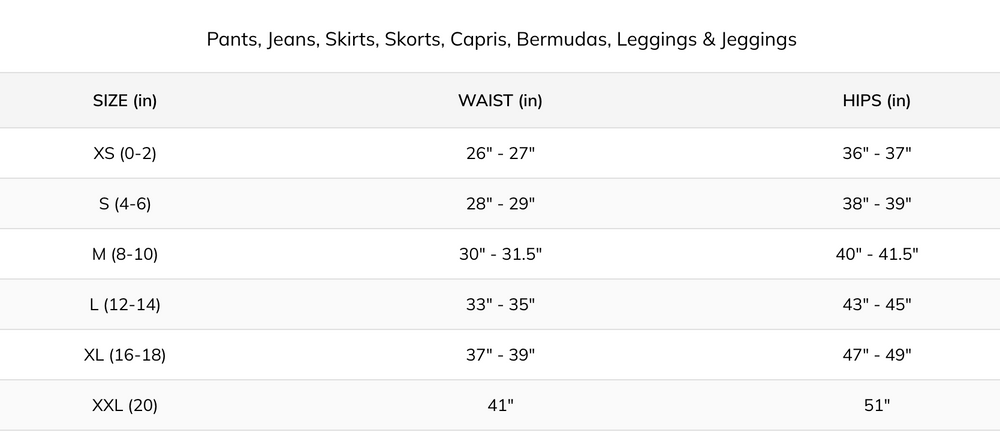
Task: Select the L (12-14) size cell
Action: pyautogui.click(x=125, y=304)
